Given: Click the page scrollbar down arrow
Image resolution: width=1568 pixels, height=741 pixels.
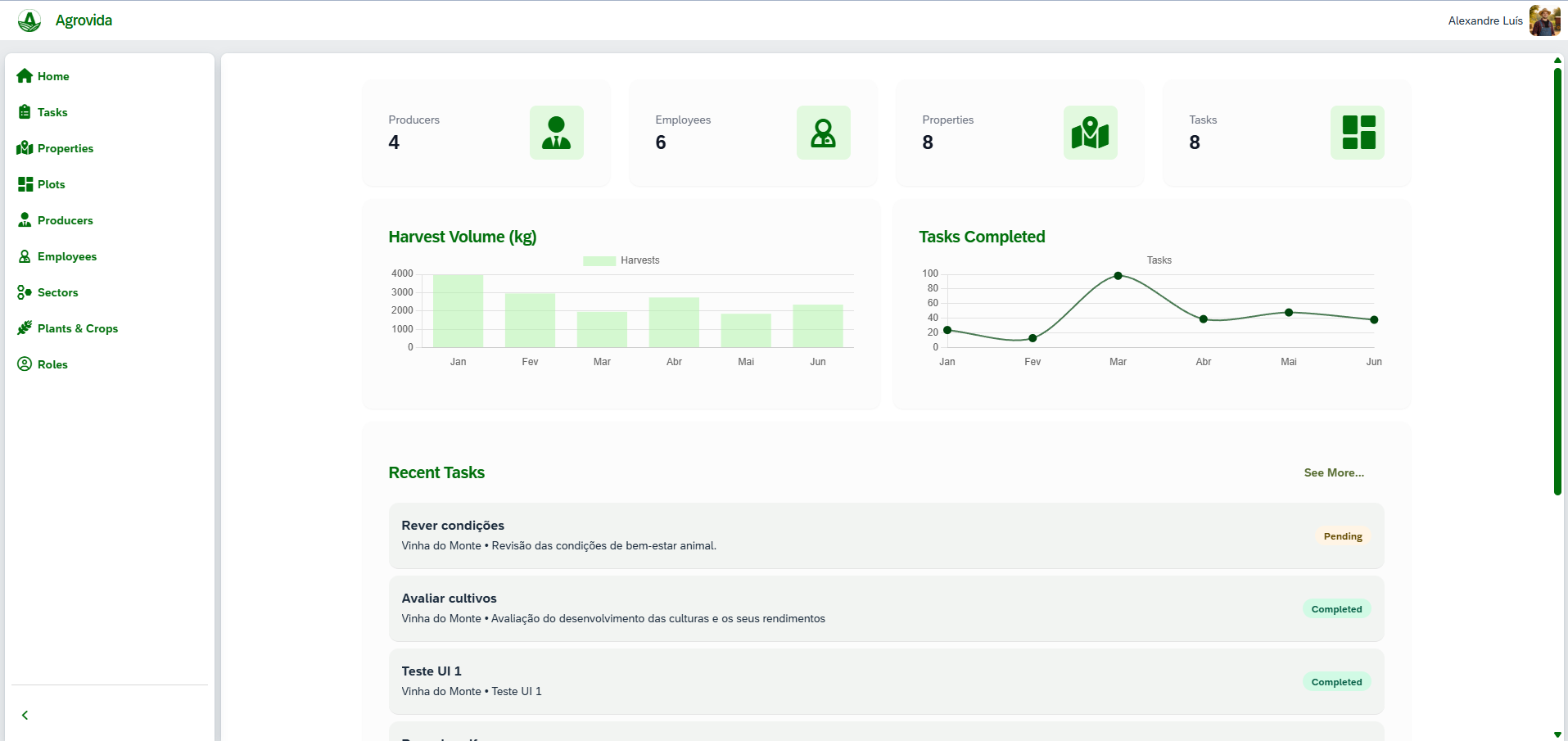Looking at the screenshot, I should coord(1557,734).
